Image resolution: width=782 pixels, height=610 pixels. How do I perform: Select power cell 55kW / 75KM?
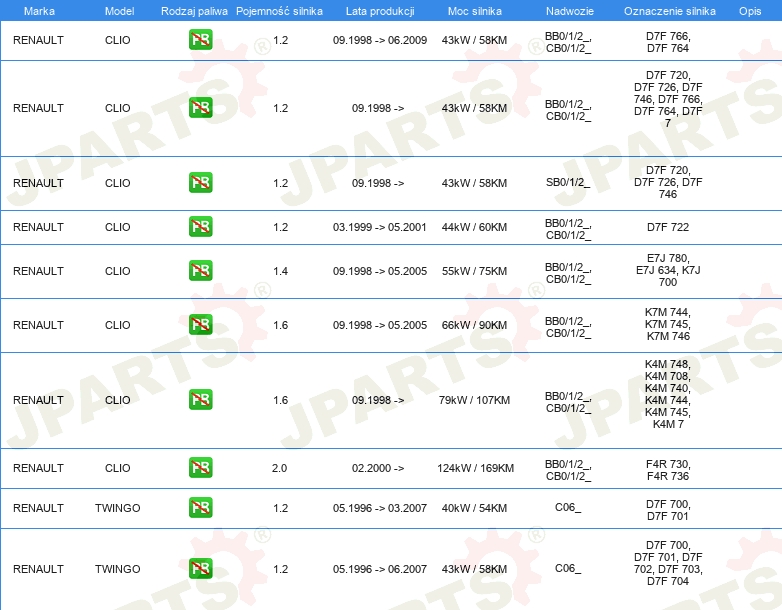click(x=474, y=271)
